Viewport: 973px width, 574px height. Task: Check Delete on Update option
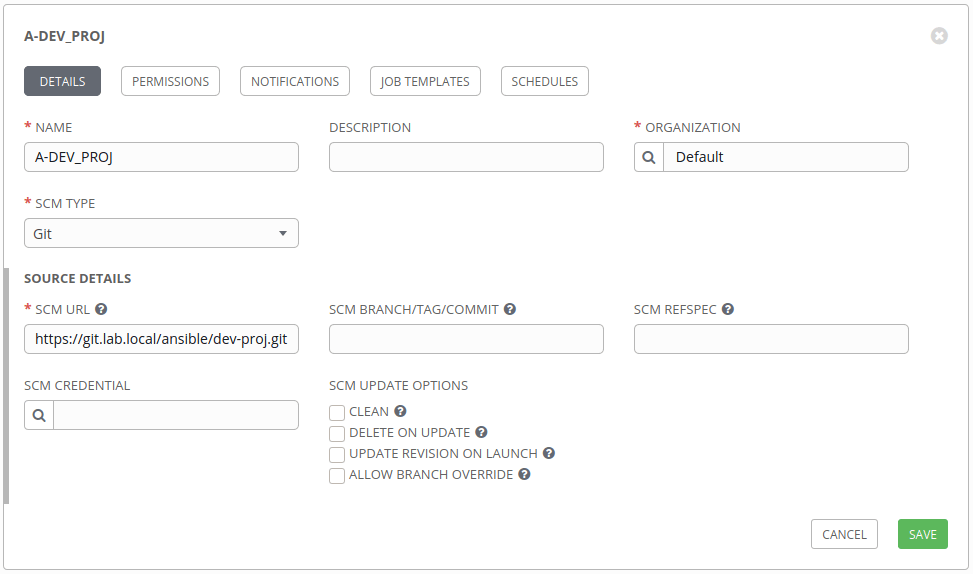(337, 433)
